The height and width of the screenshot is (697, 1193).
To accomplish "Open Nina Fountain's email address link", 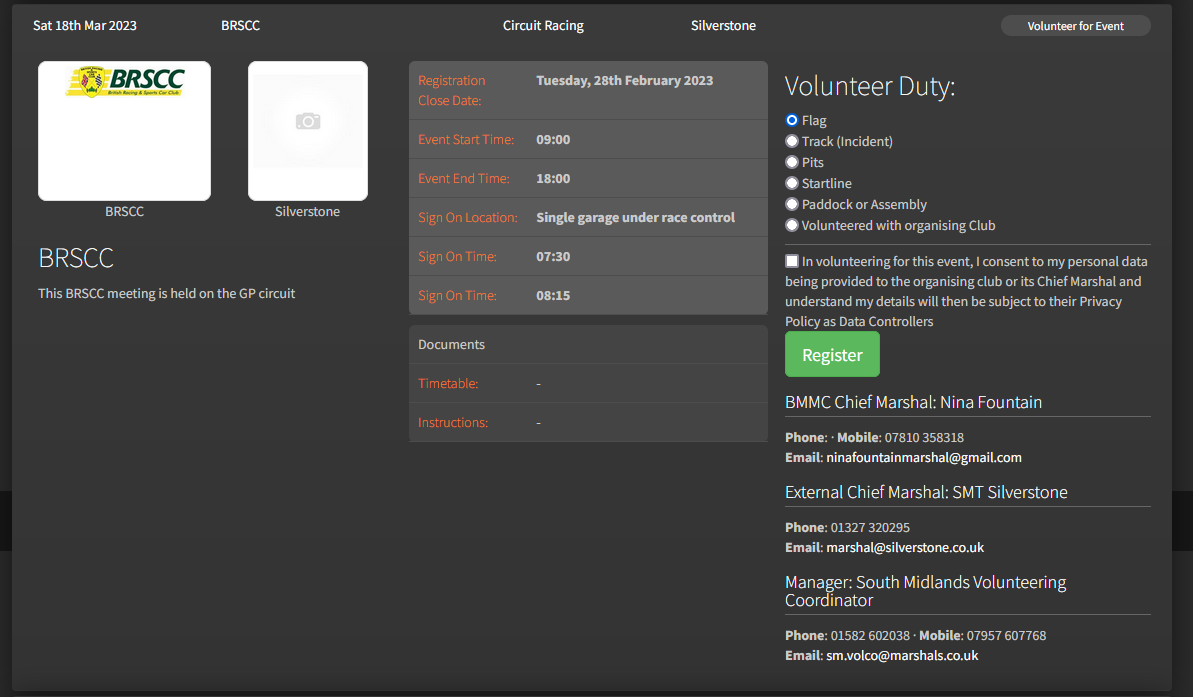I will (x=924, y=457).
